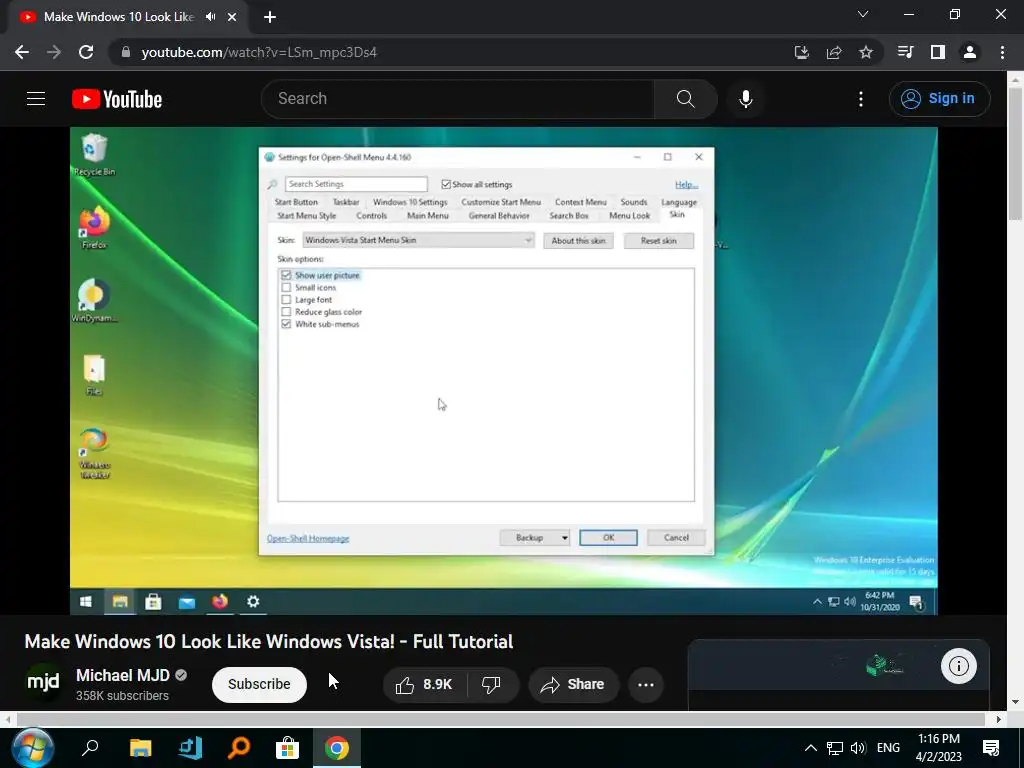The image size is (1024, 768).
Task: Focus the YouTube search box
Action: [457, 99]
